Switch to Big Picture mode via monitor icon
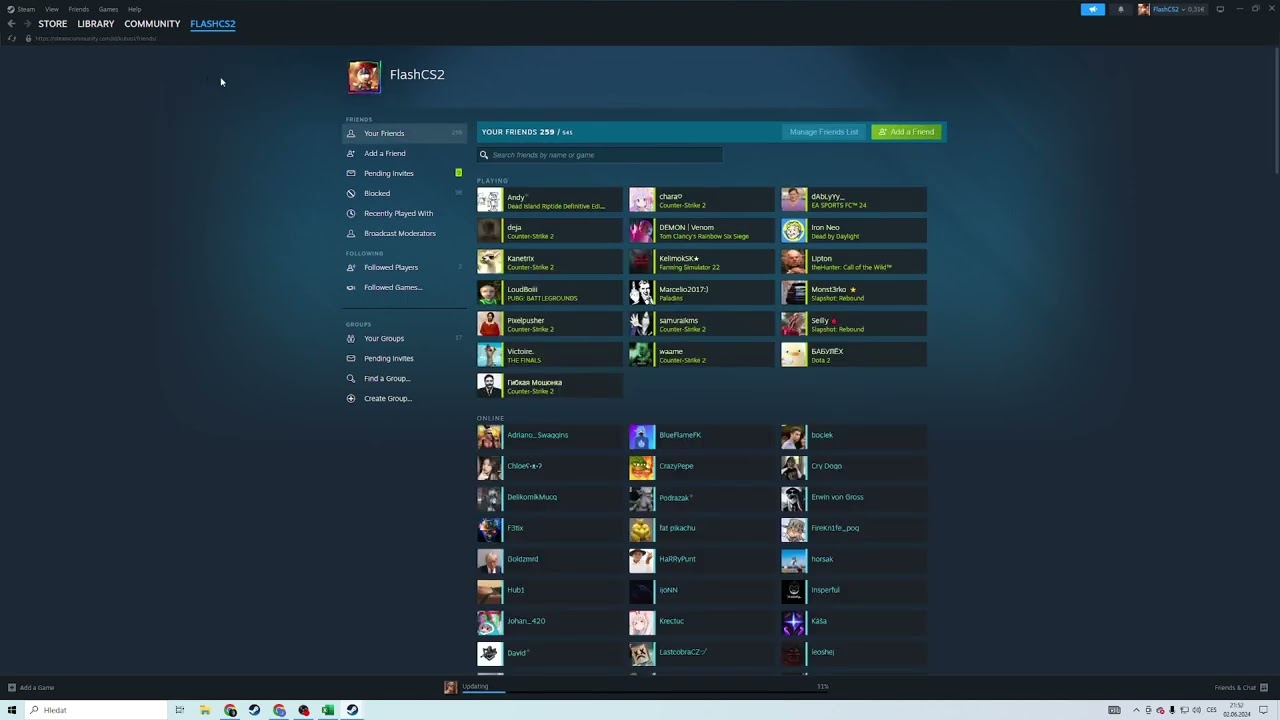Image resolution: width=1280 pixels, height=720 pixels. pos(1220,9)
